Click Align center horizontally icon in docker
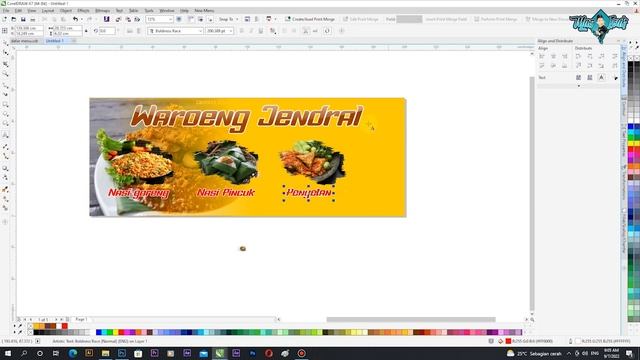Screen dimensions: 640x360 tap(553, 56)
